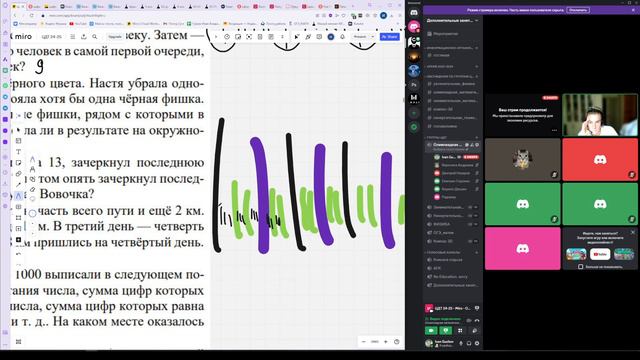The image size is (640, 360).
Task: Click the export board icon in Miro header
Action: (84, 37)
